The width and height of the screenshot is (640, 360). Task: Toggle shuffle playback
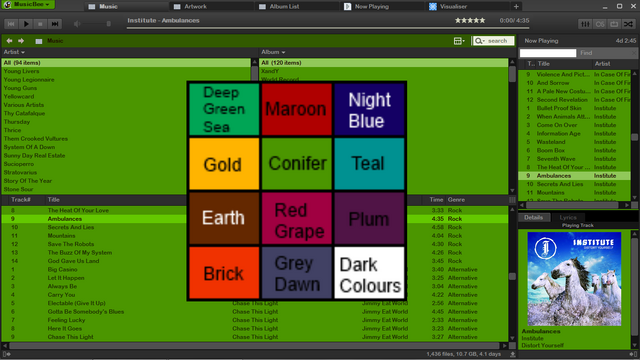628,24
